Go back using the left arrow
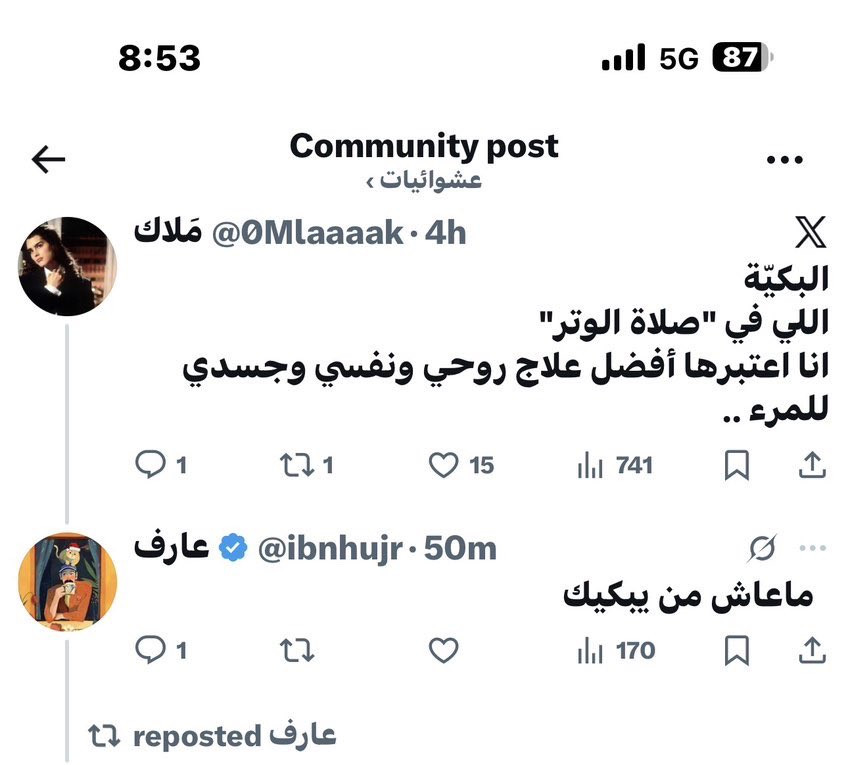 tap(49, 159)
